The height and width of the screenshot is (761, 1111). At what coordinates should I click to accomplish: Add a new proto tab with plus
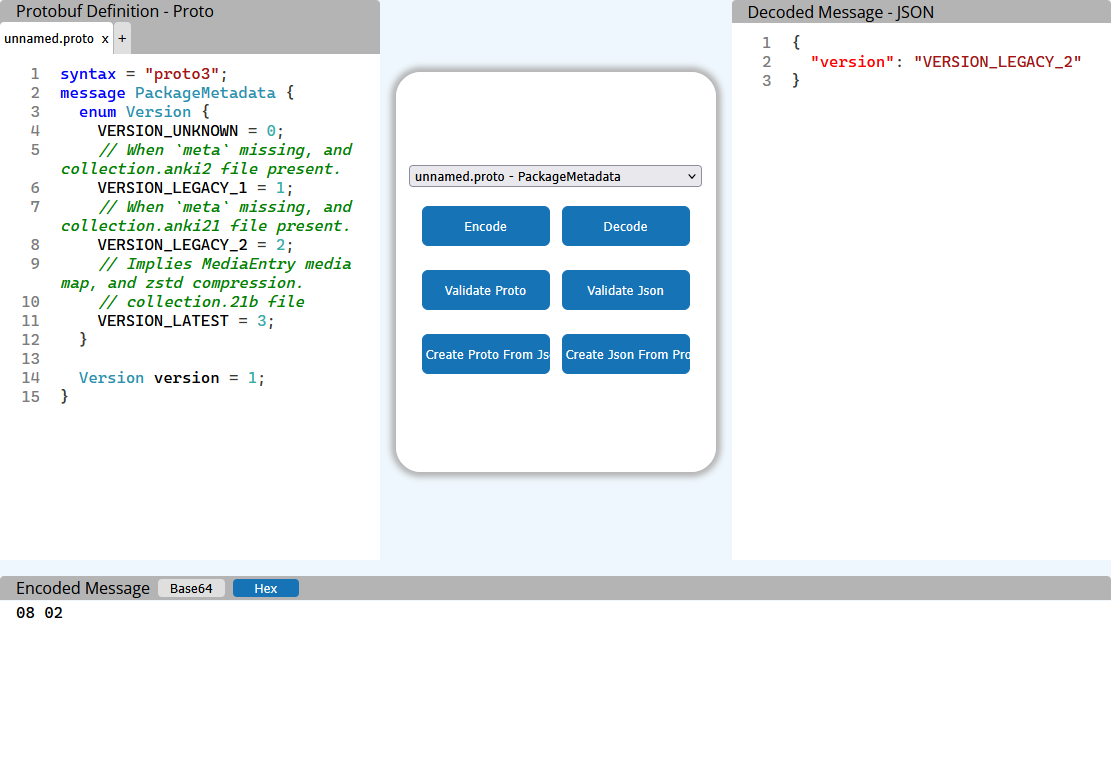tap(122, 38)
